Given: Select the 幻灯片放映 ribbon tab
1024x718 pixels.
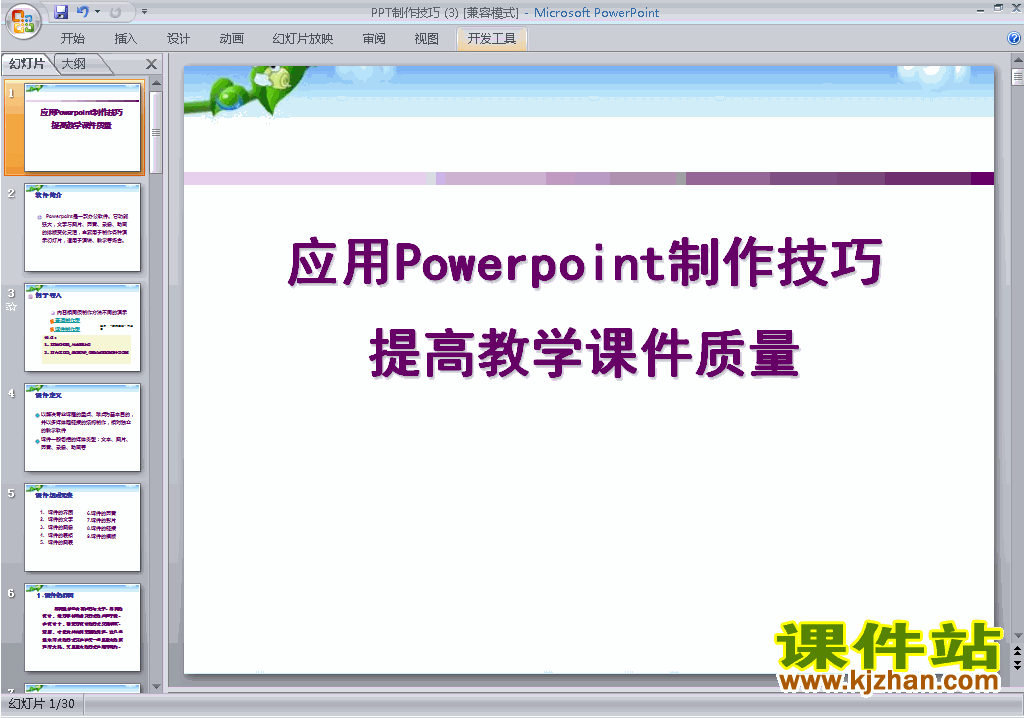Looking at the screenshot, I should coord(302,39).
